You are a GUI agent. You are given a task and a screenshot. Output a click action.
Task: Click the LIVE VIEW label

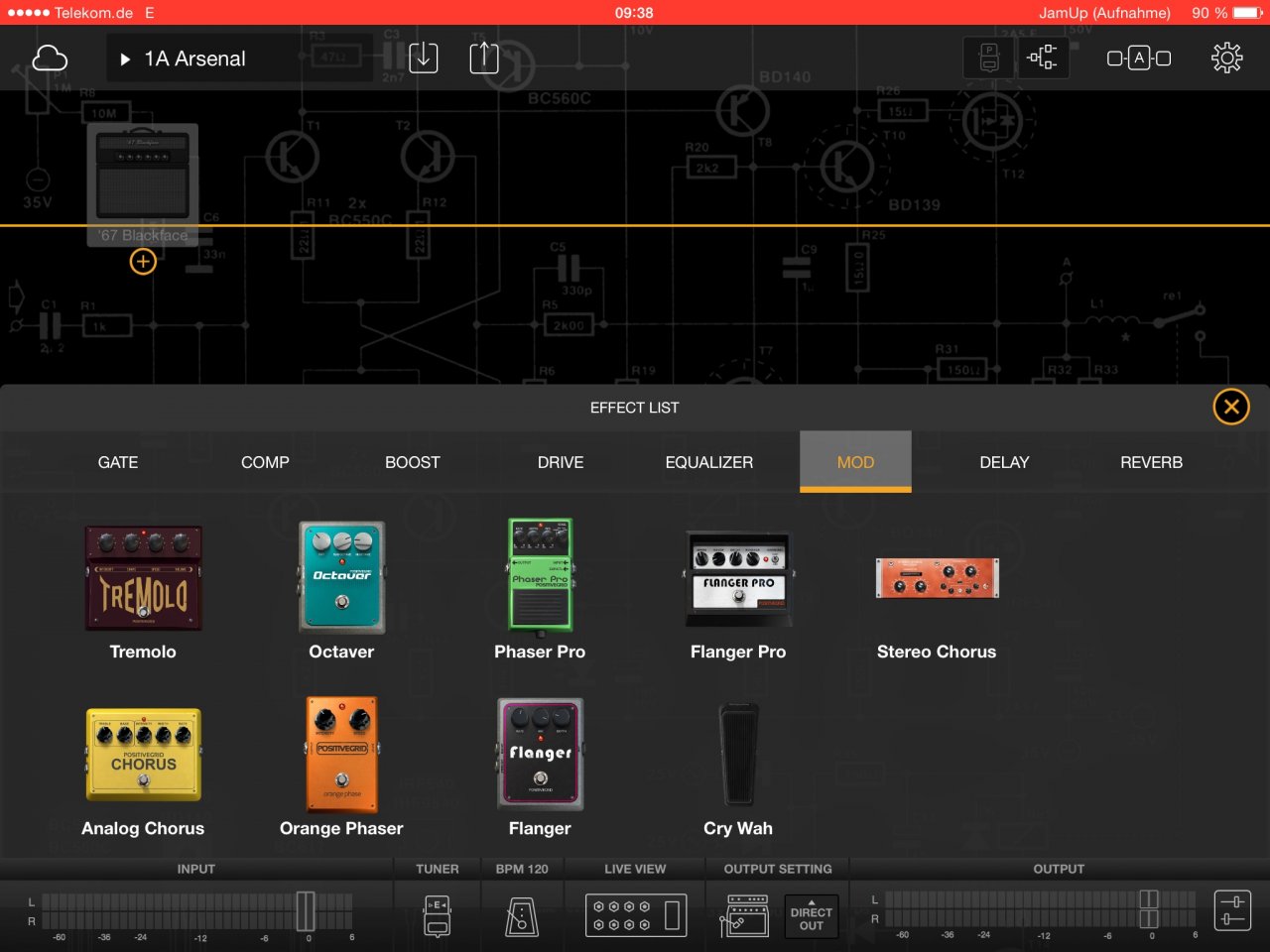point(635,869)
